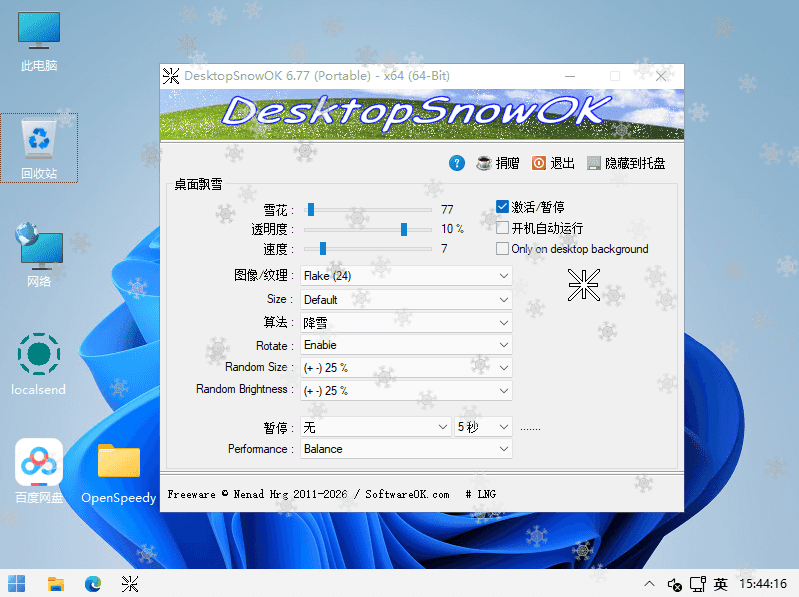Close the DesktopSnowOK window

coord(661,76)
